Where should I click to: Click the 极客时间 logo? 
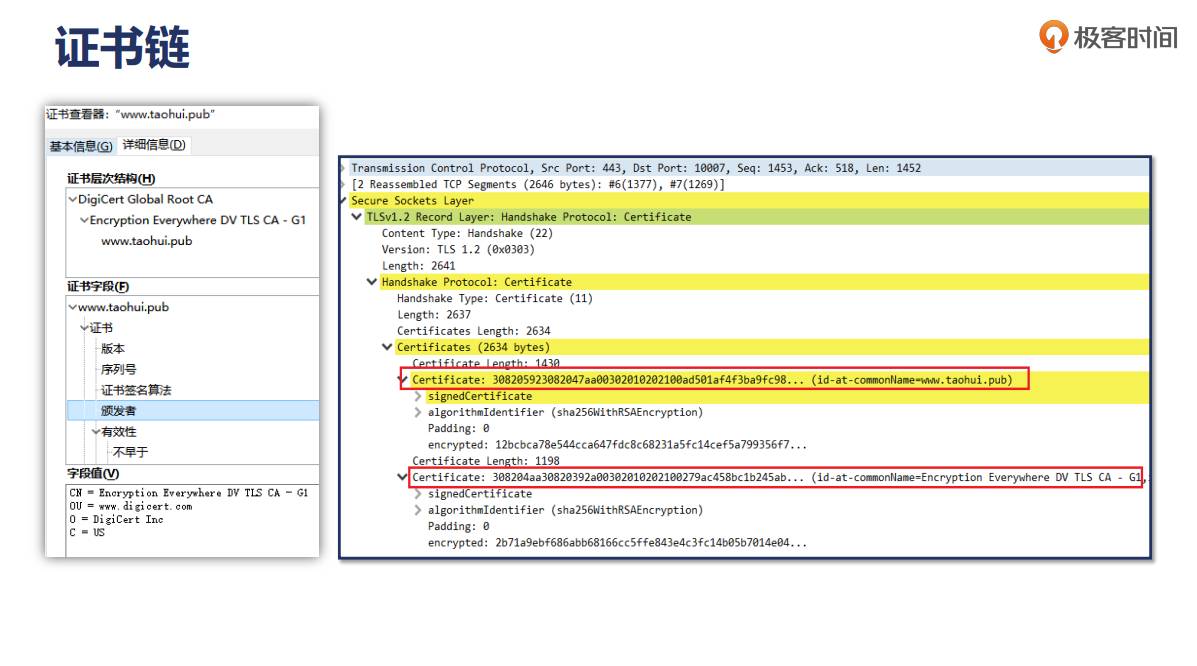pos(1108,37)
